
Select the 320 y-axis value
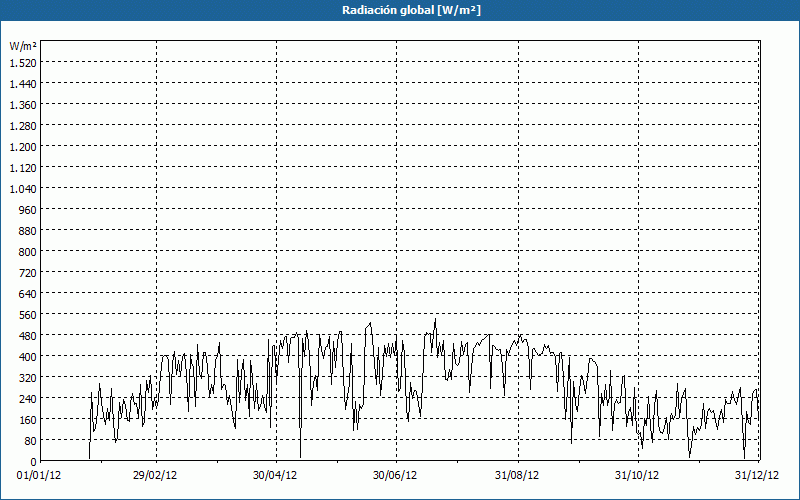pyautogui.click(x=28, y=378)
